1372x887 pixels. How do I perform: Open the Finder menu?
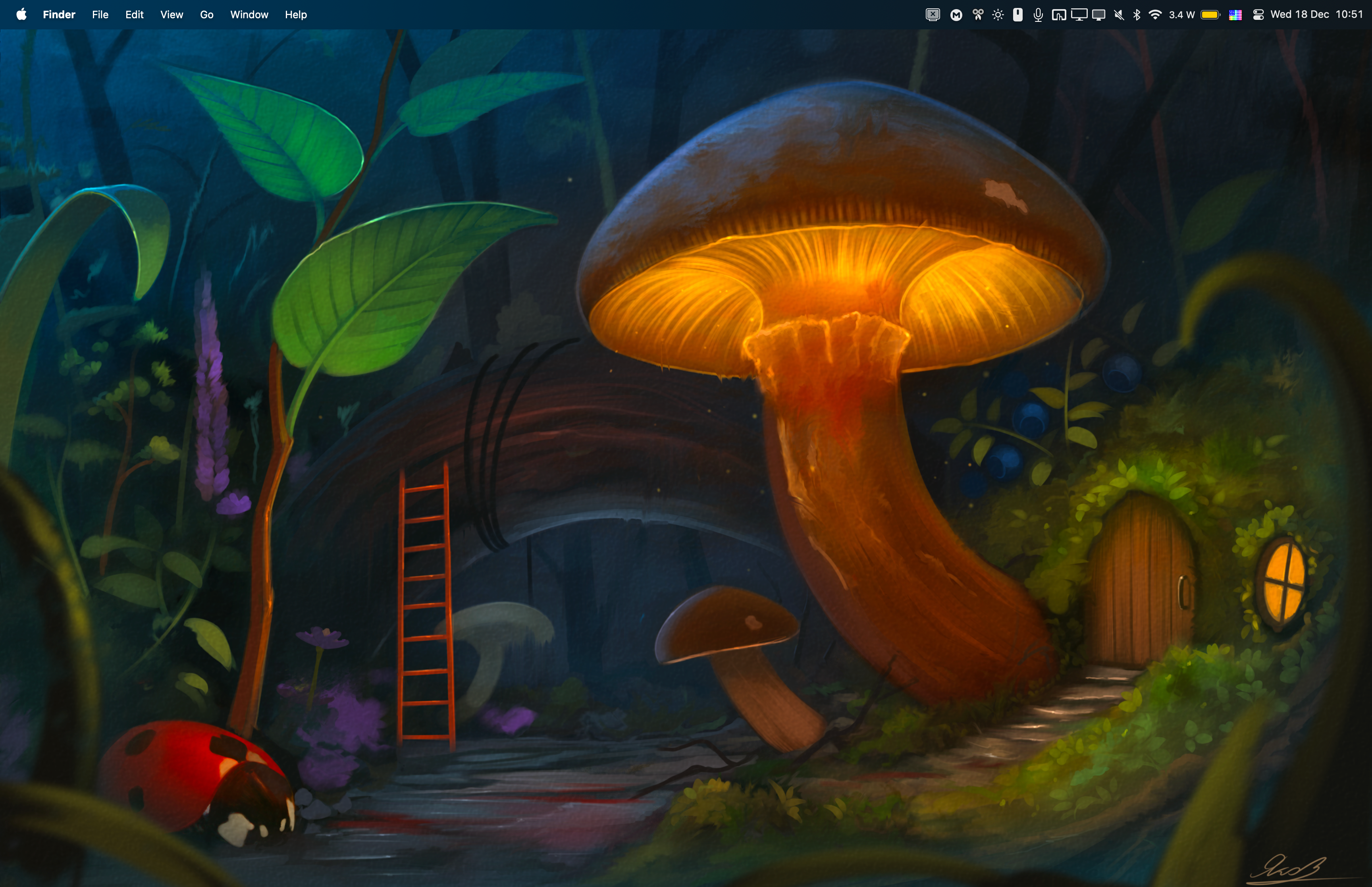(x=59, y=14)
